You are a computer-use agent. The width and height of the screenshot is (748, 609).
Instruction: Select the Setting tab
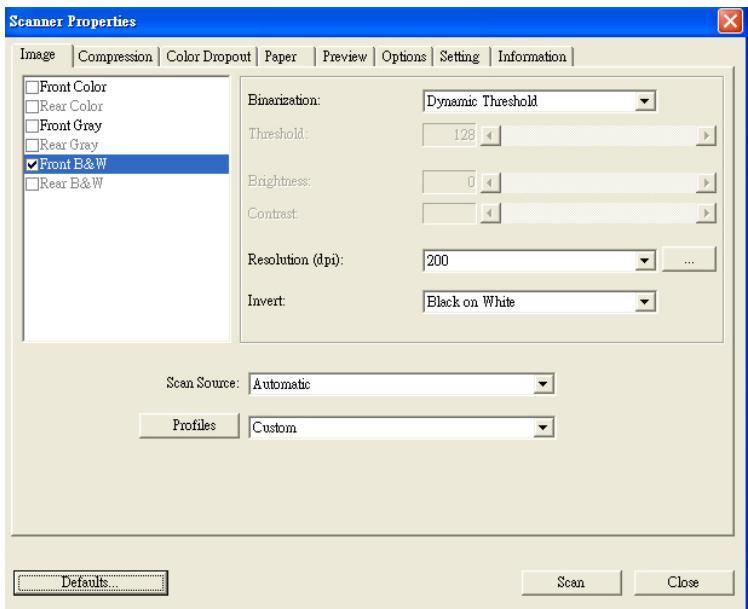[x=460, y=57]
